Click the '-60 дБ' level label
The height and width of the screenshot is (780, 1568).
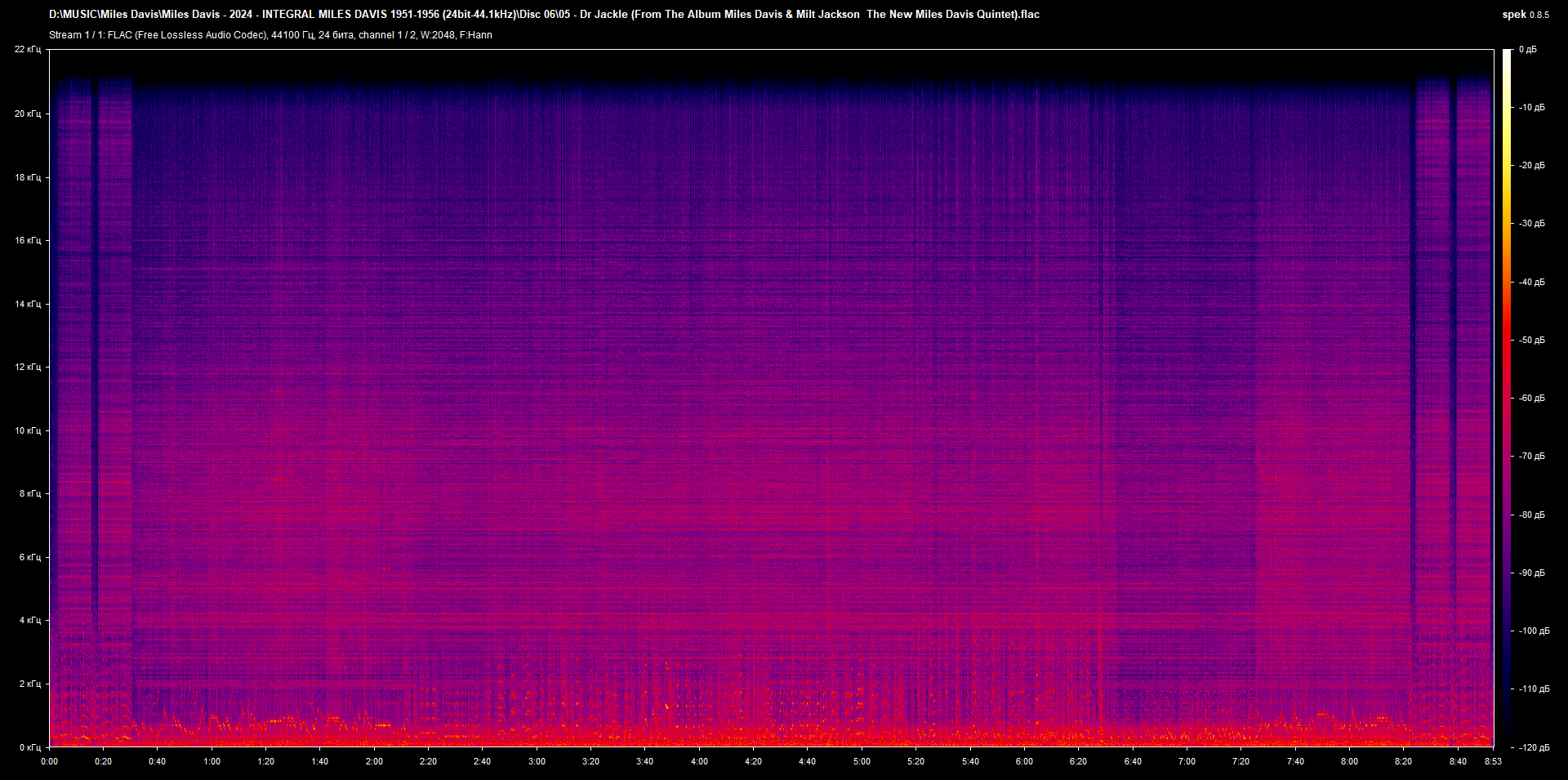(1532, 398)
